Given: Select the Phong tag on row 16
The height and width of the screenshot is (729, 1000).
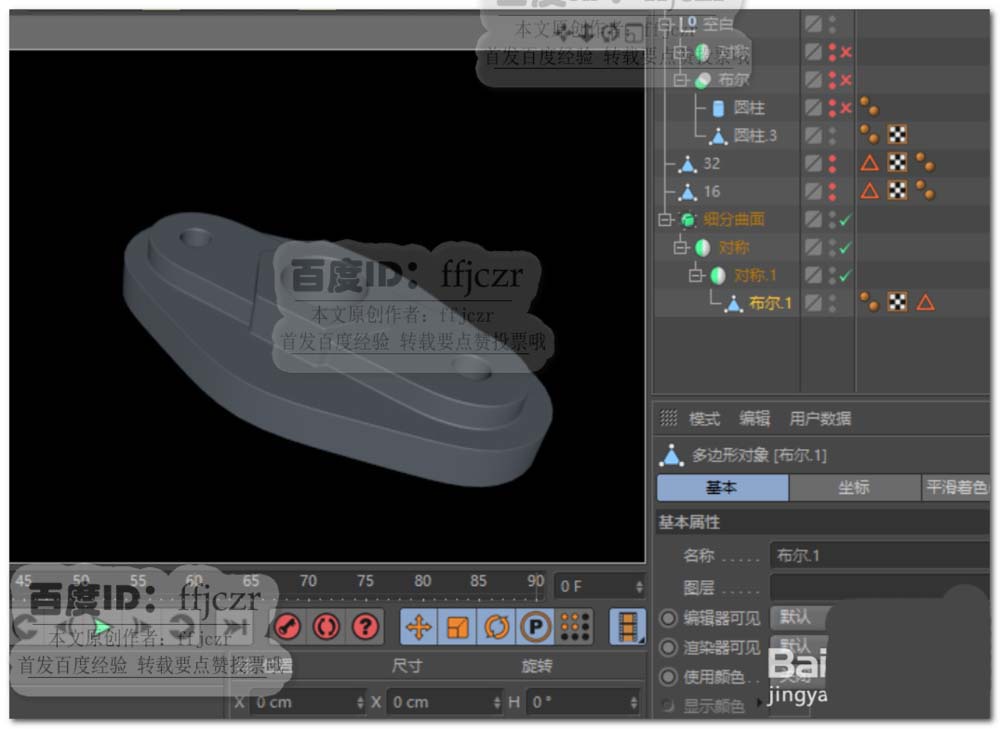Looking at the screenshot, I should tap(925, 190).
